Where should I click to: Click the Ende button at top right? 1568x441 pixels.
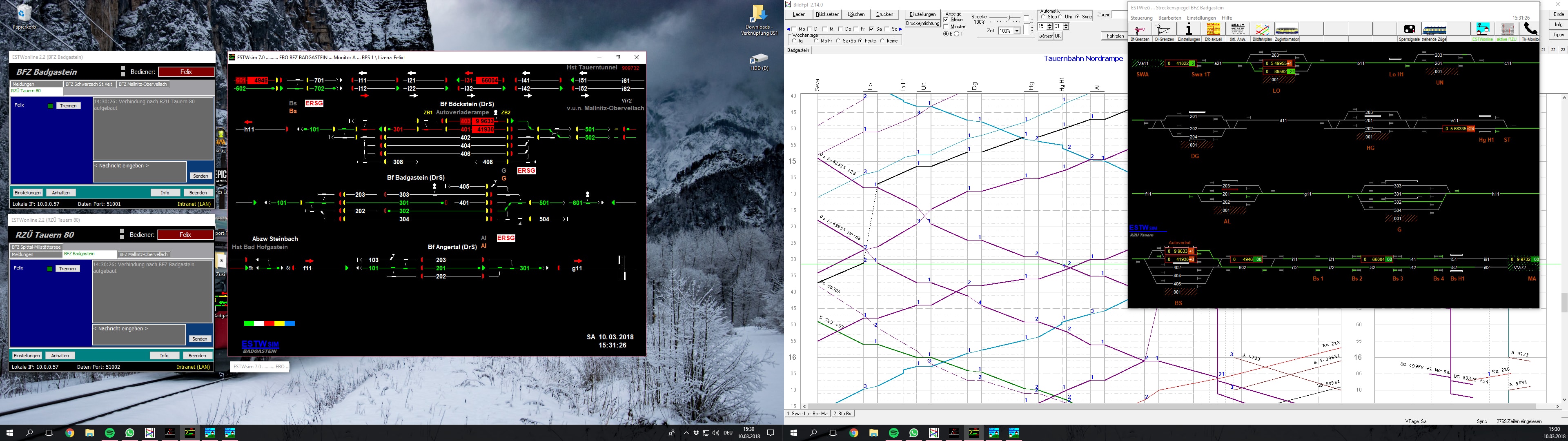(x=1558, y=15)
